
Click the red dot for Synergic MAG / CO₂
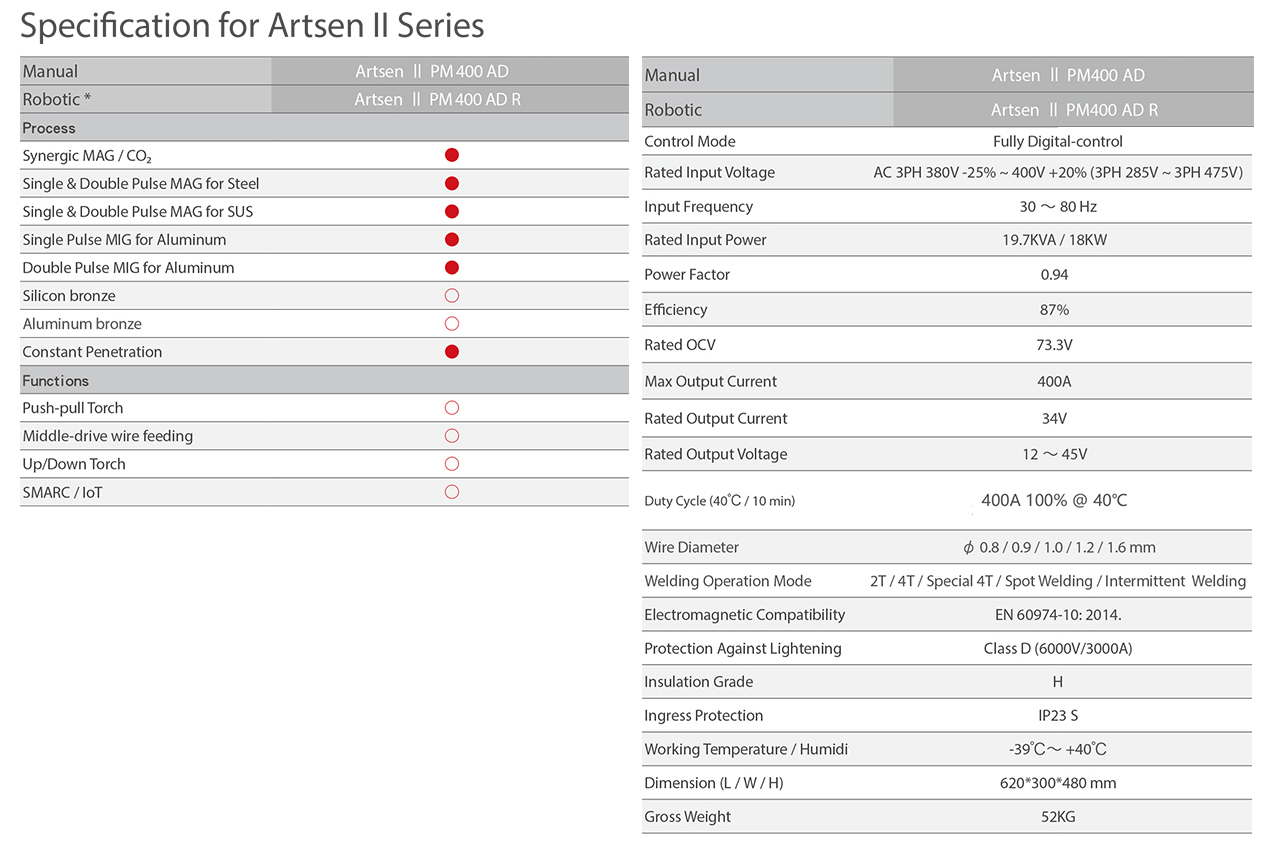(451, 155)
